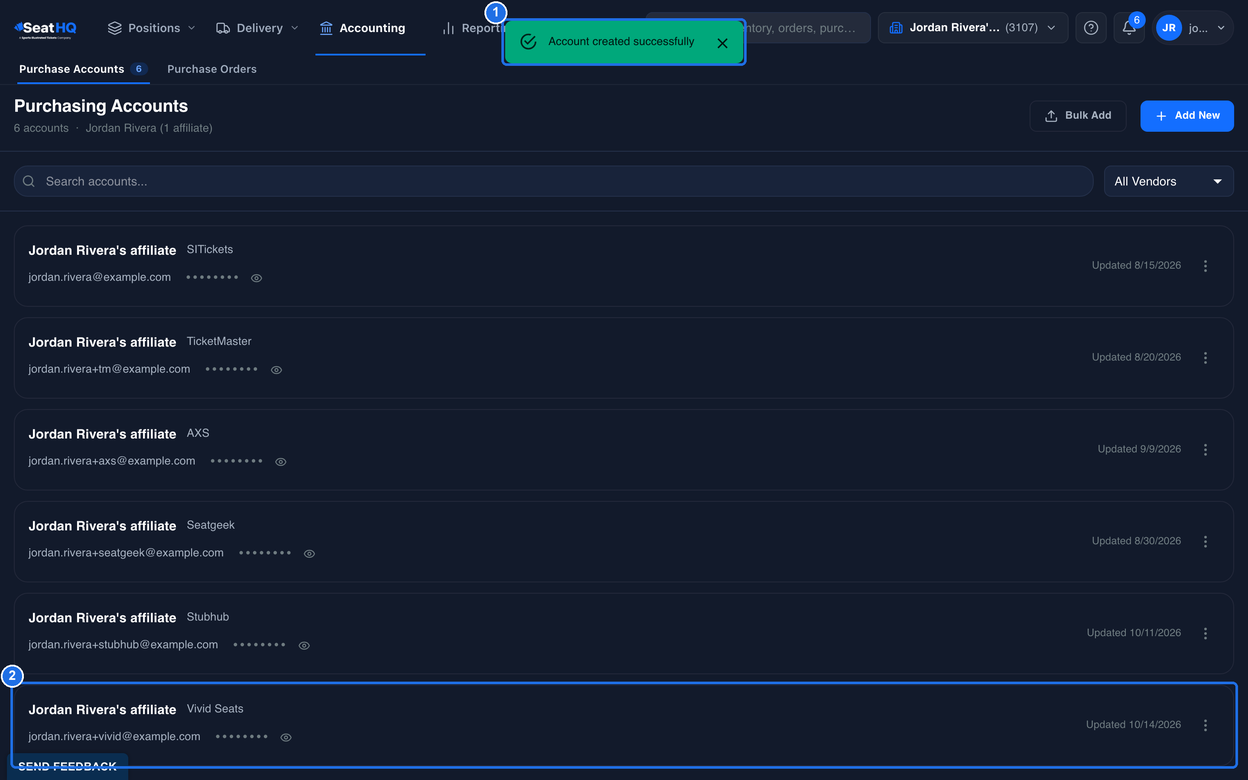
Task: Click the JR user avatar
Action: pos(1168,28)
